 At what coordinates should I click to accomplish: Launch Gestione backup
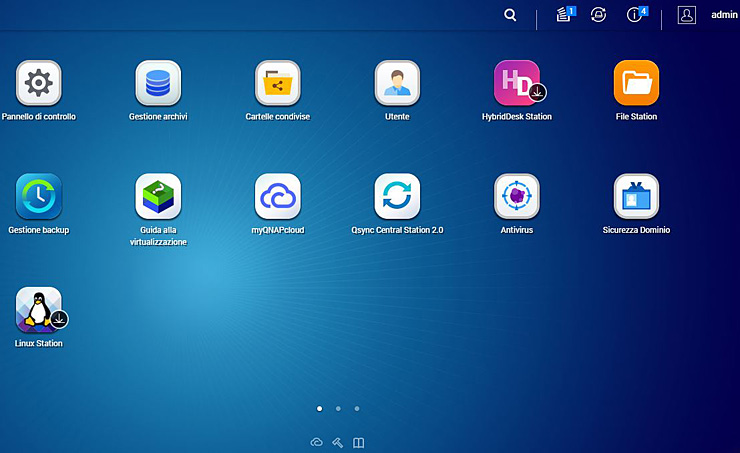38,196
